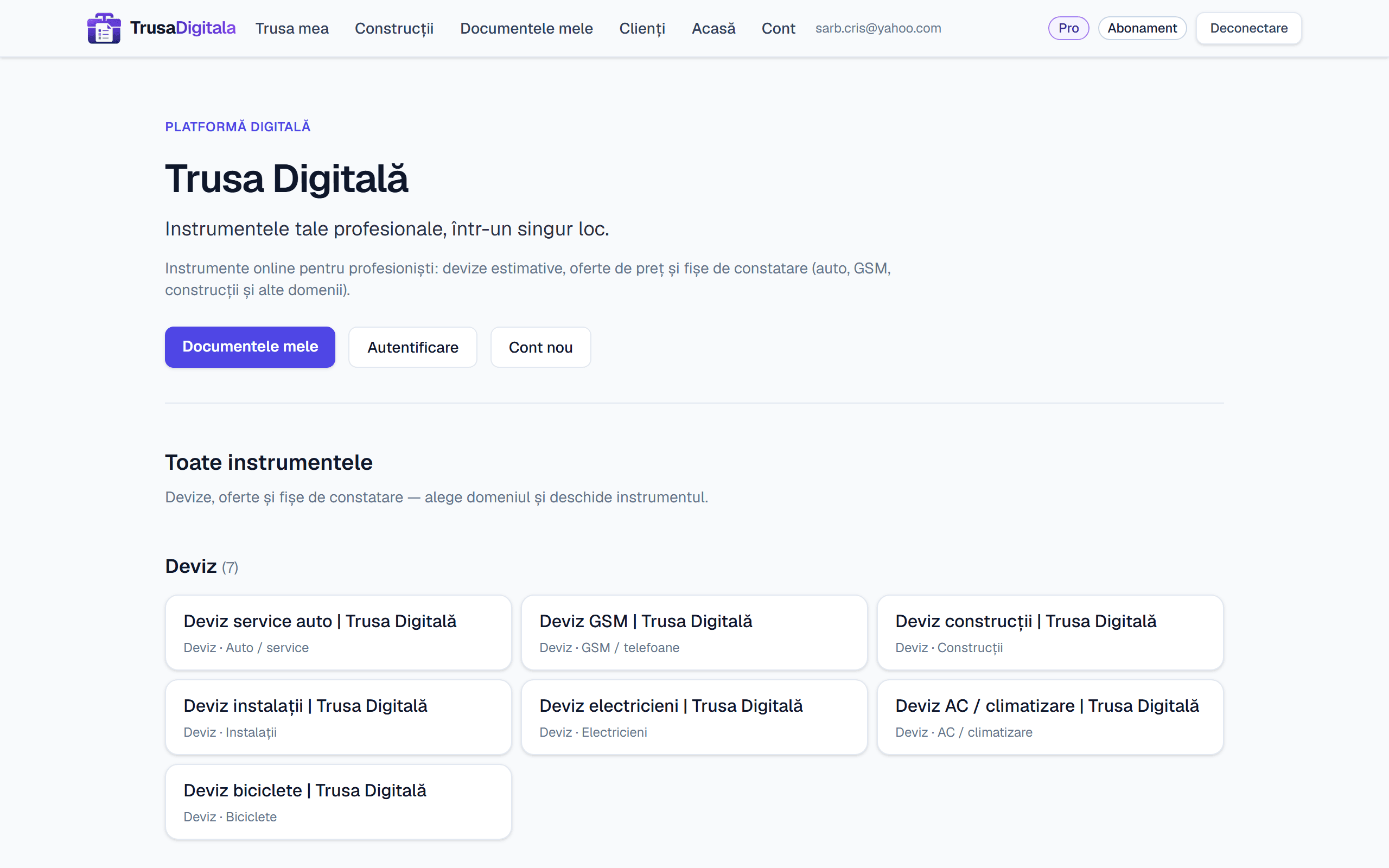Open the Abonament pill button
The width and height of the screenshot is (1389, 868).
tap(1142, 28)
